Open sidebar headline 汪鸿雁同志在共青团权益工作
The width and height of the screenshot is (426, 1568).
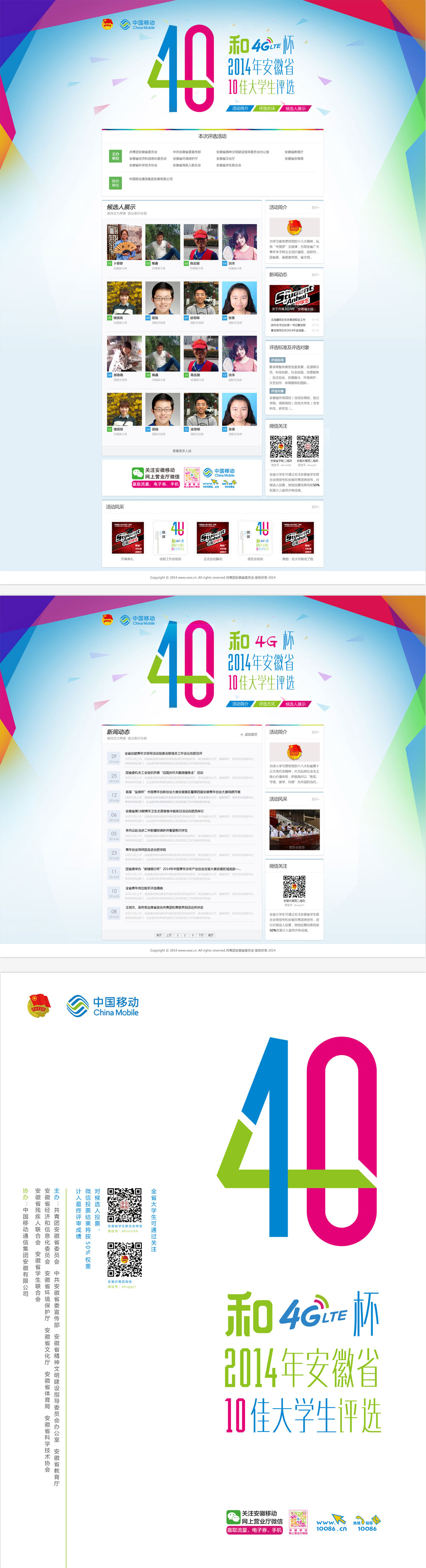[288, 320]
